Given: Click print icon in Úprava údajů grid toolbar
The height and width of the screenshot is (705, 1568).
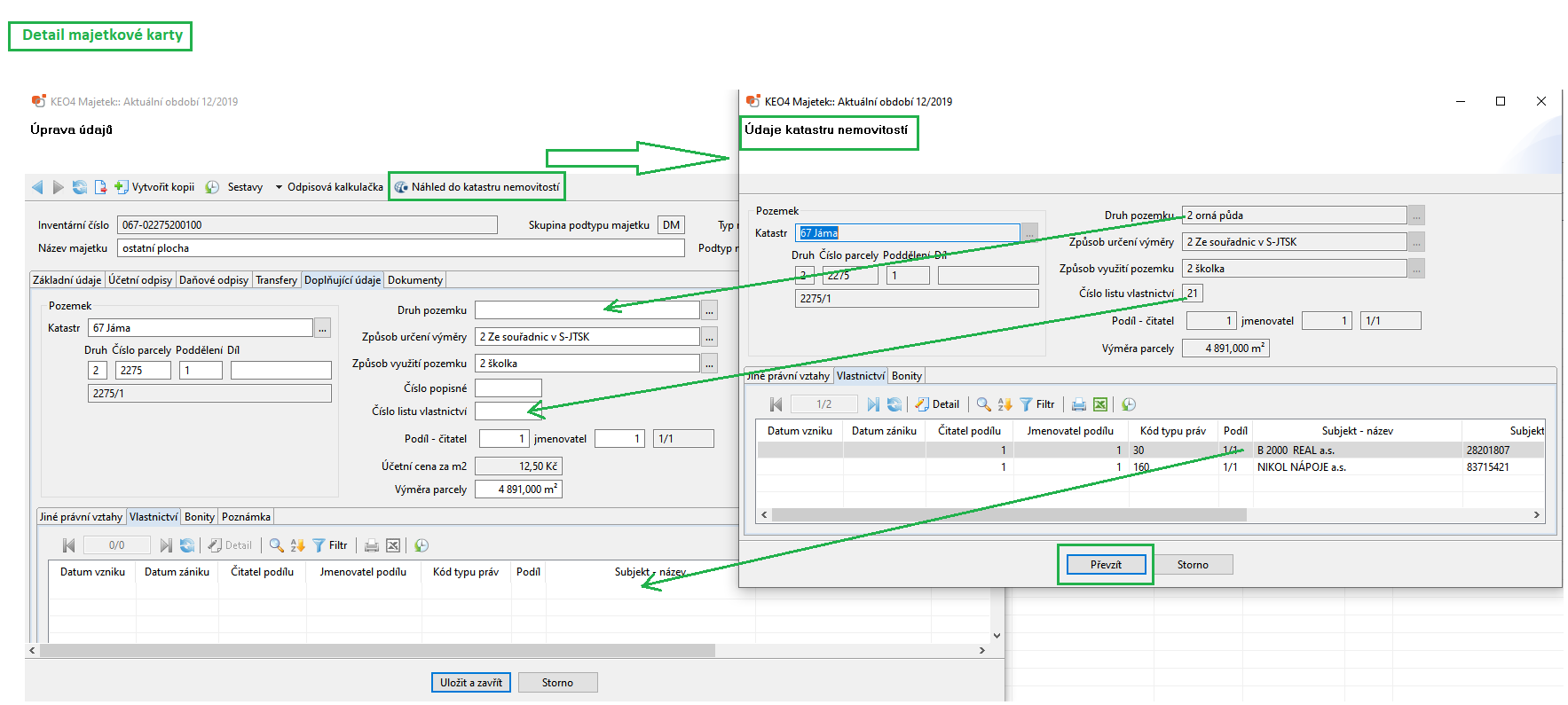Looking at the screenshot, I should (372, 545).
